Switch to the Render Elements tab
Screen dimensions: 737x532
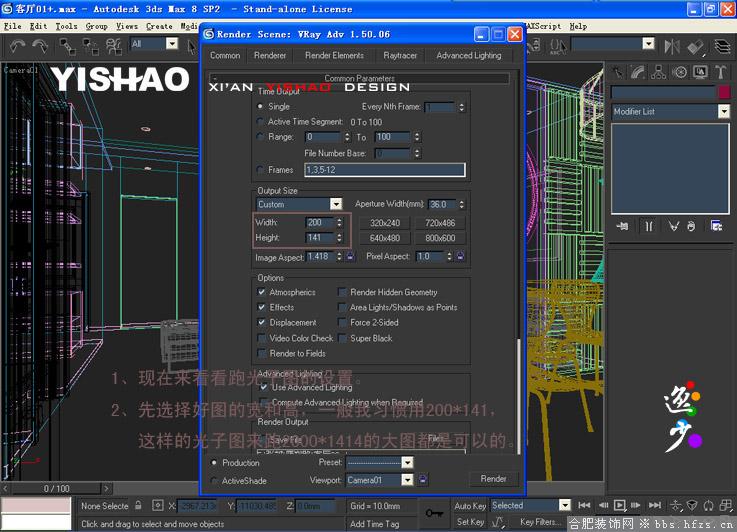[x=334, y=55]
